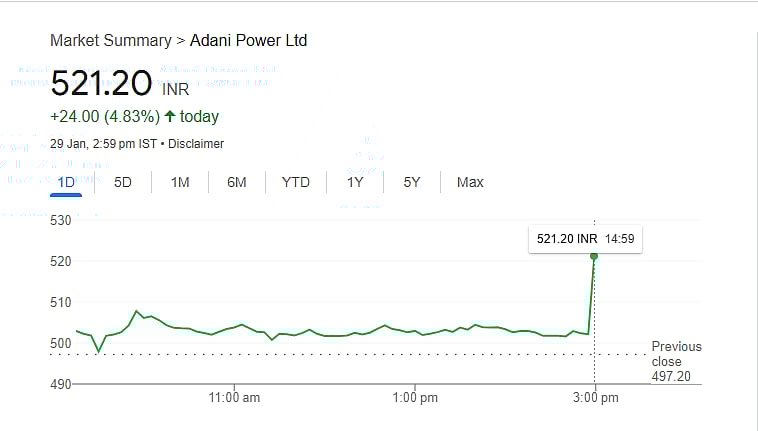Click the Previous close 497.20 label
The height and width of the screenshot is (431, 758).
pyautogui.click(x=676, y=361)
